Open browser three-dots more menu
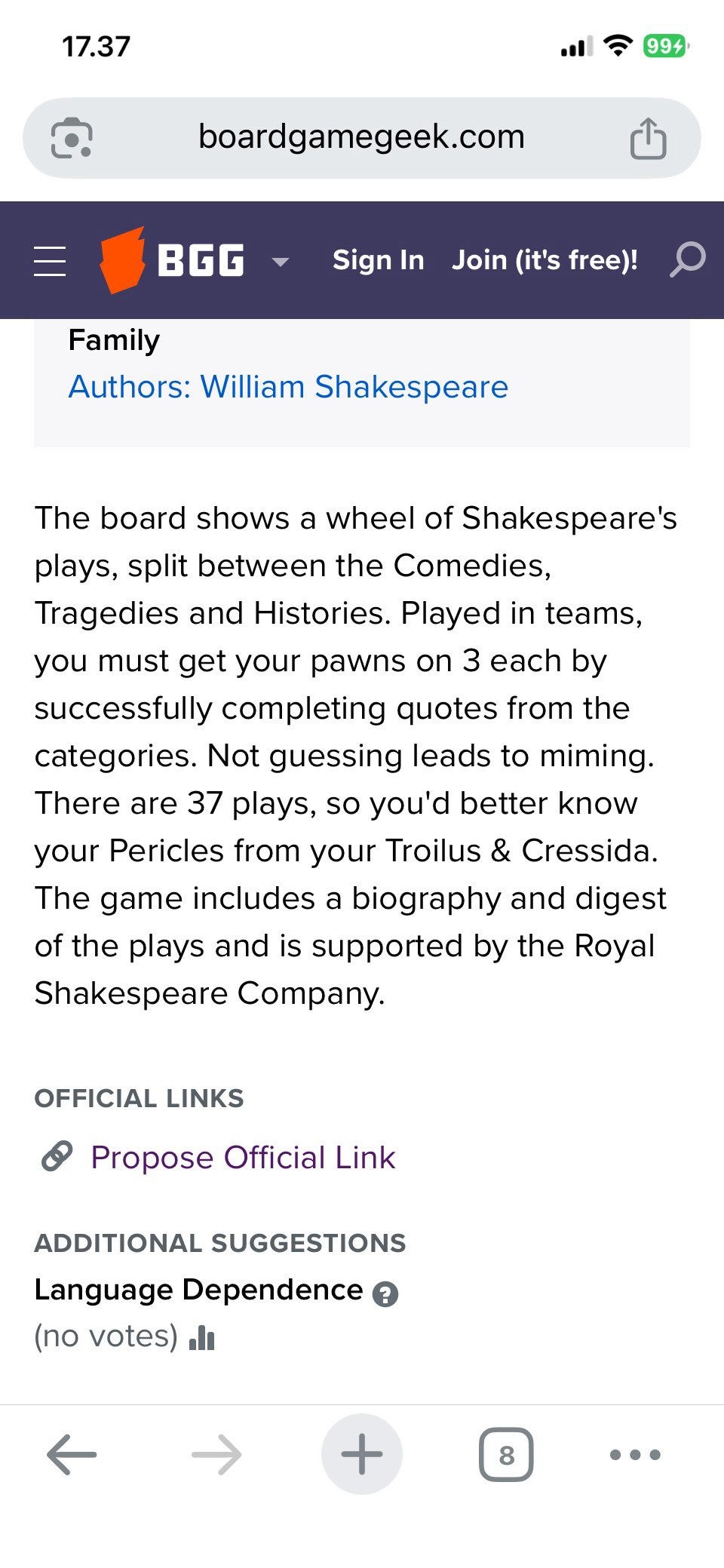The width and height of the screenshot is (724, 1568). pyautogui.click(x=635, y=1454)
